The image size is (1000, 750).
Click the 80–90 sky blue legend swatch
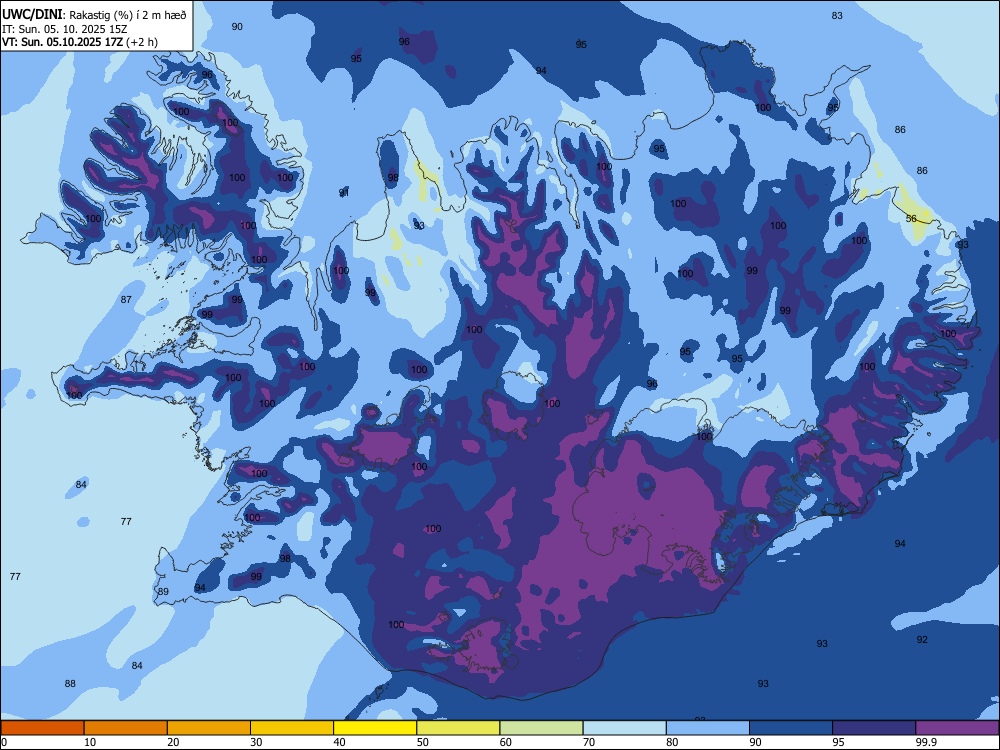(708, 728)
